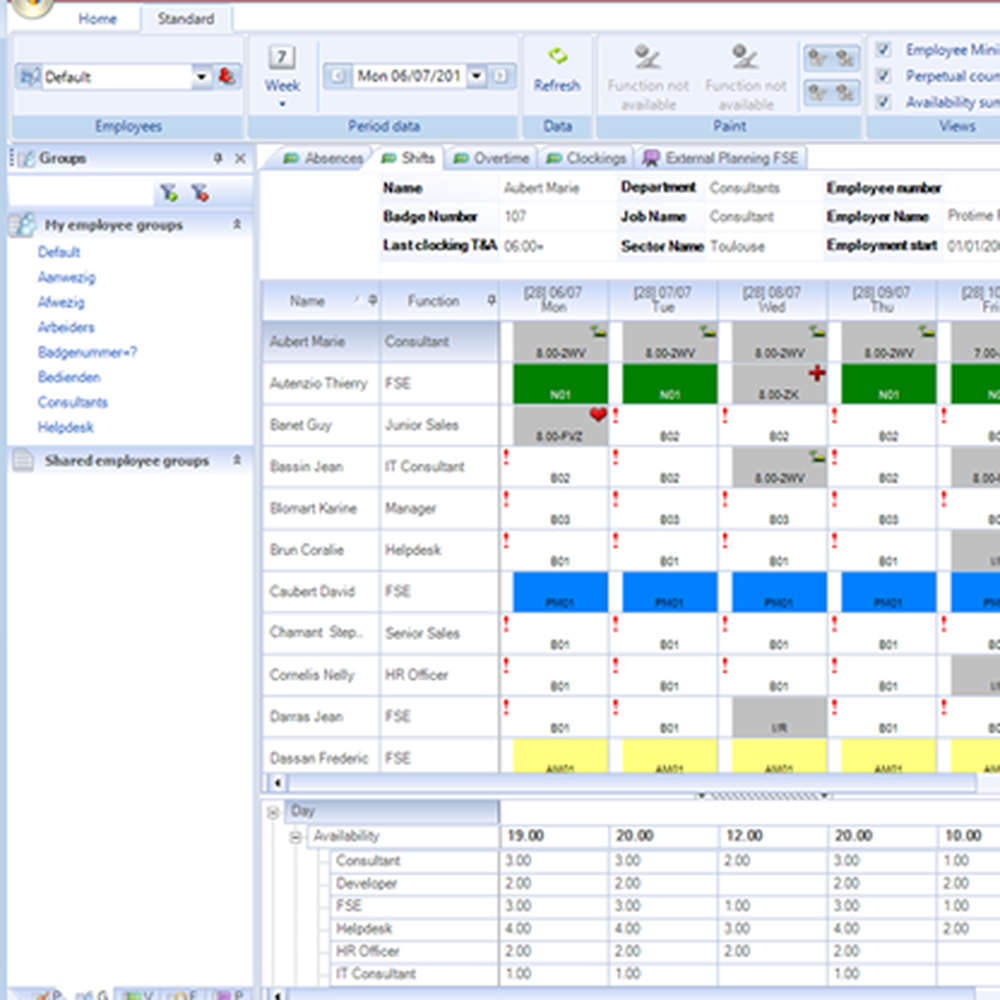Collapse the Day tree node
The width and height of the screenshot is (1000, 1000).
tap(273, 812)
